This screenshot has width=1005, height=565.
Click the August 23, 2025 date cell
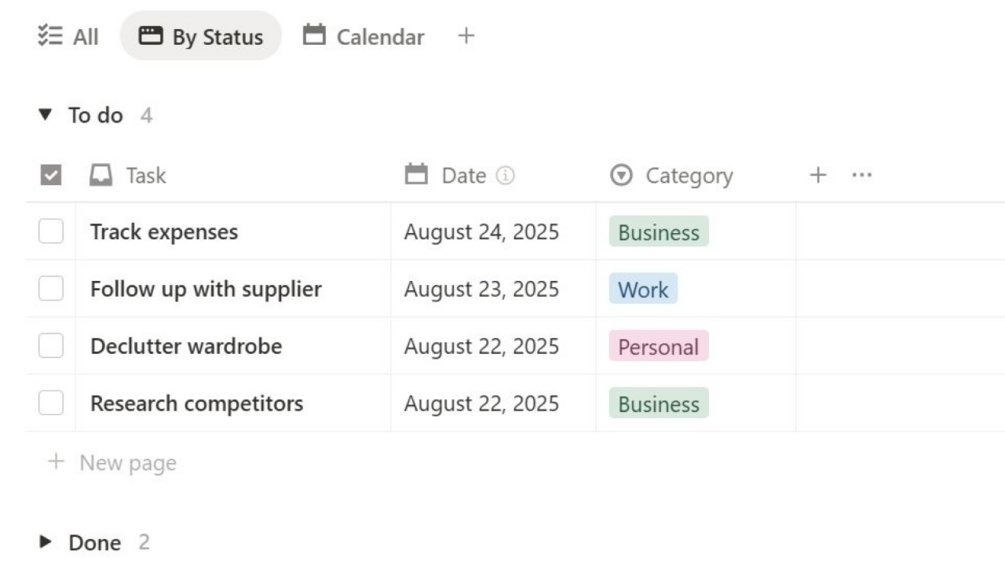[481, 289]
